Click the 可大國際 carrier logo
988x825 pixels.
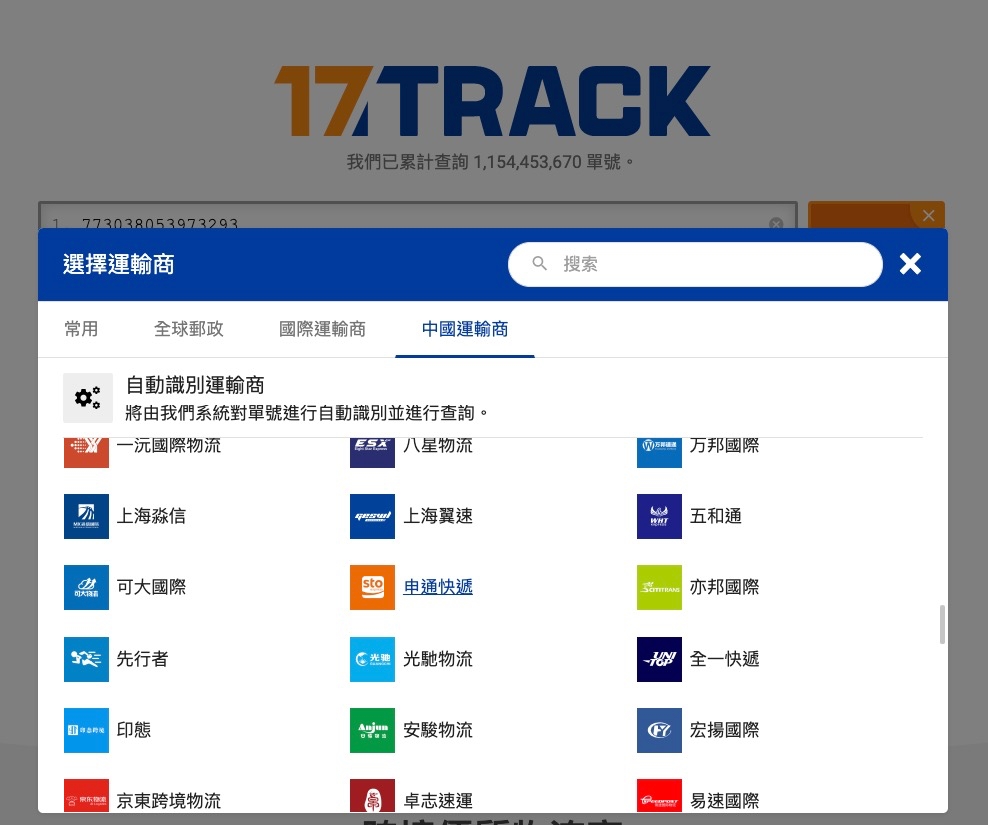pos(86,587)
